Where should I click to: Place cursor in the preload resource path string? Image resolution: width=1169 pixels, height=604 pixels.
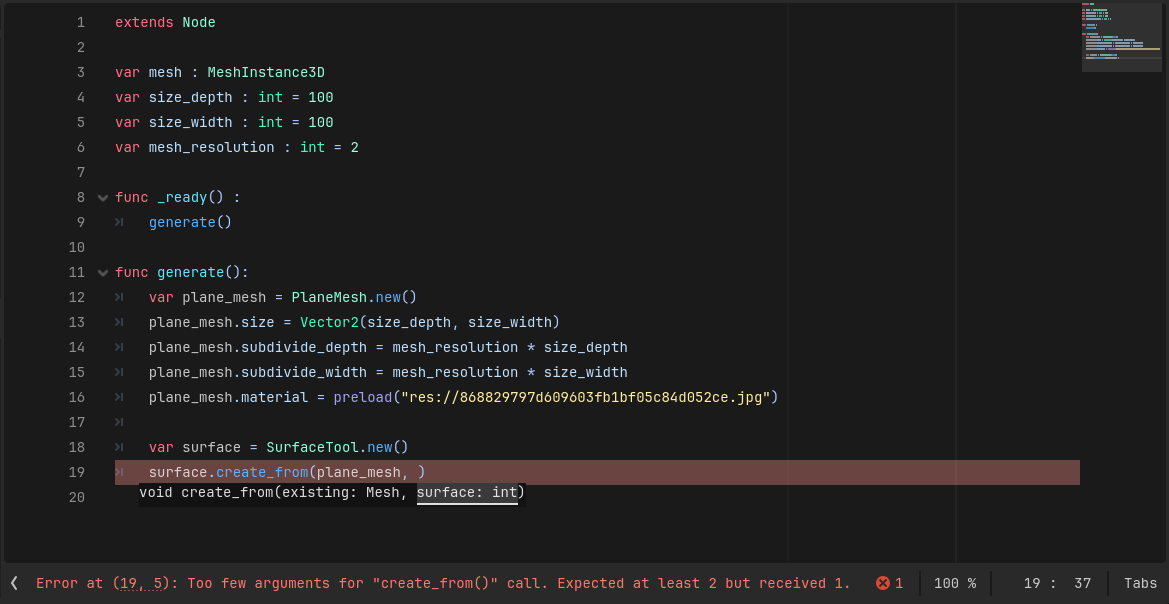coord(586,397)
